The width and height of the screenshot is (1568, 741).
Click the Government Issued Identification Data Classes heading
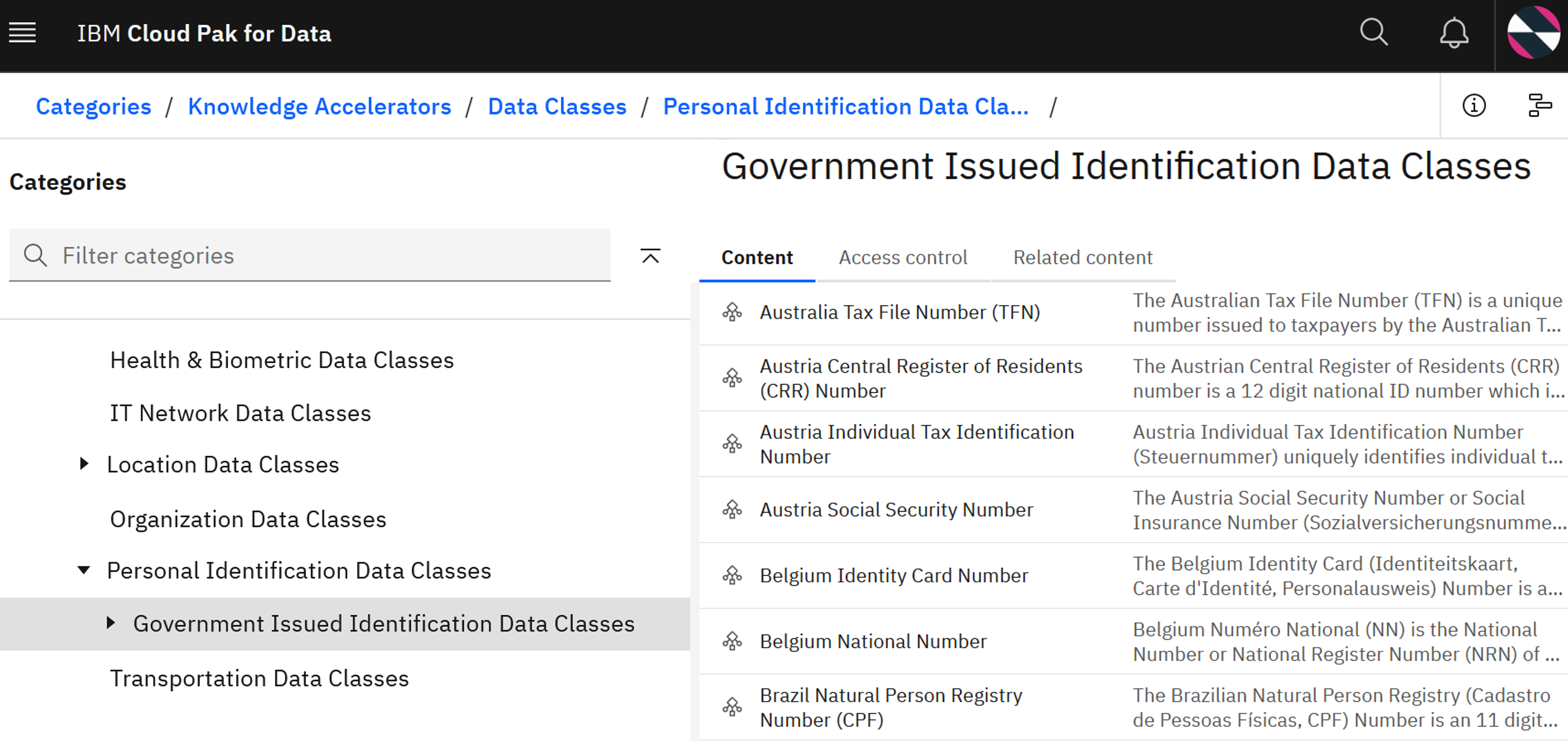tap(1126, 166)
